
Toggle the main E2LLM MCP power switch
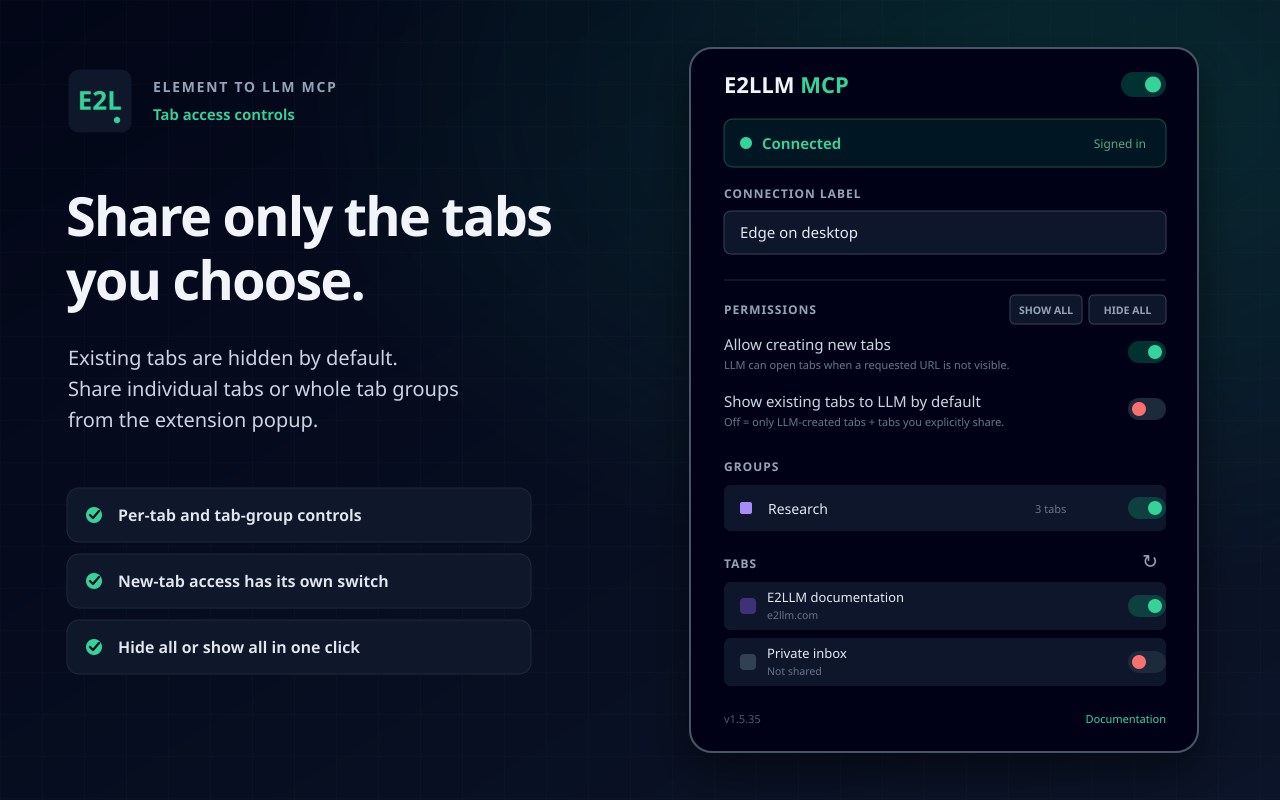[x=1143, y=85]
